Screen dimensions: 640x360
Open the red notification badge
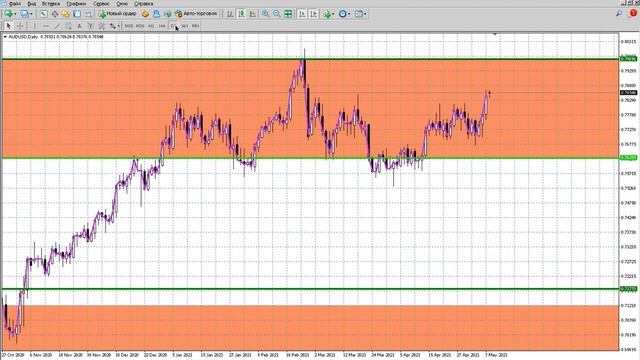click(633, 13)
